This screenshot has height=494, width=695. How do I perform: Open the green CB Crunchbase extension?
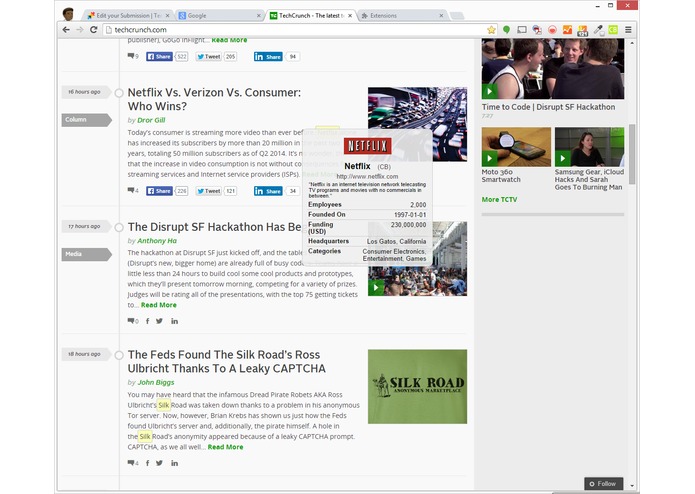[x=613, y=30]
